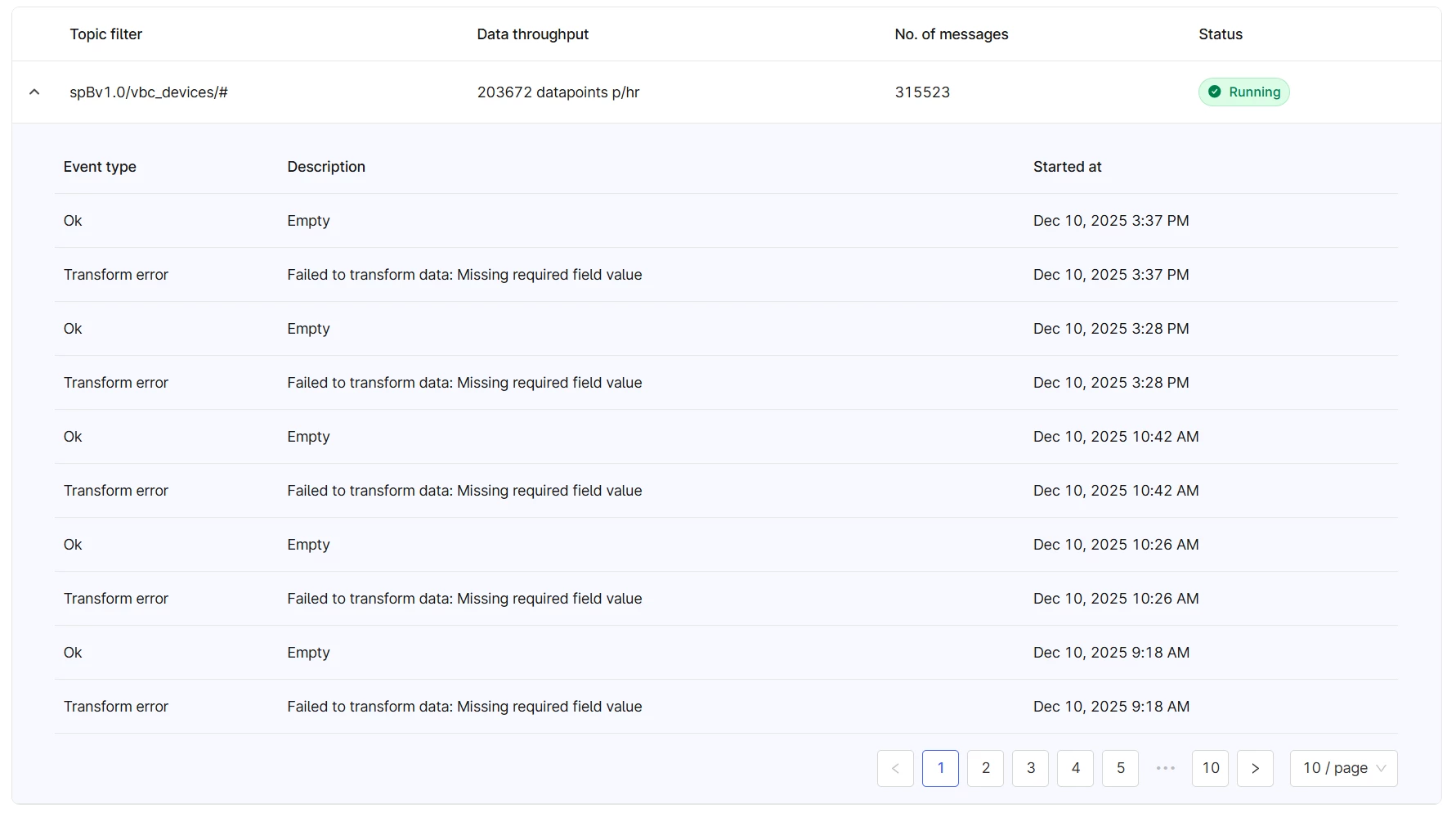1456x813 pixels.
Task: Go to page 2 of events
Action: 986,768
